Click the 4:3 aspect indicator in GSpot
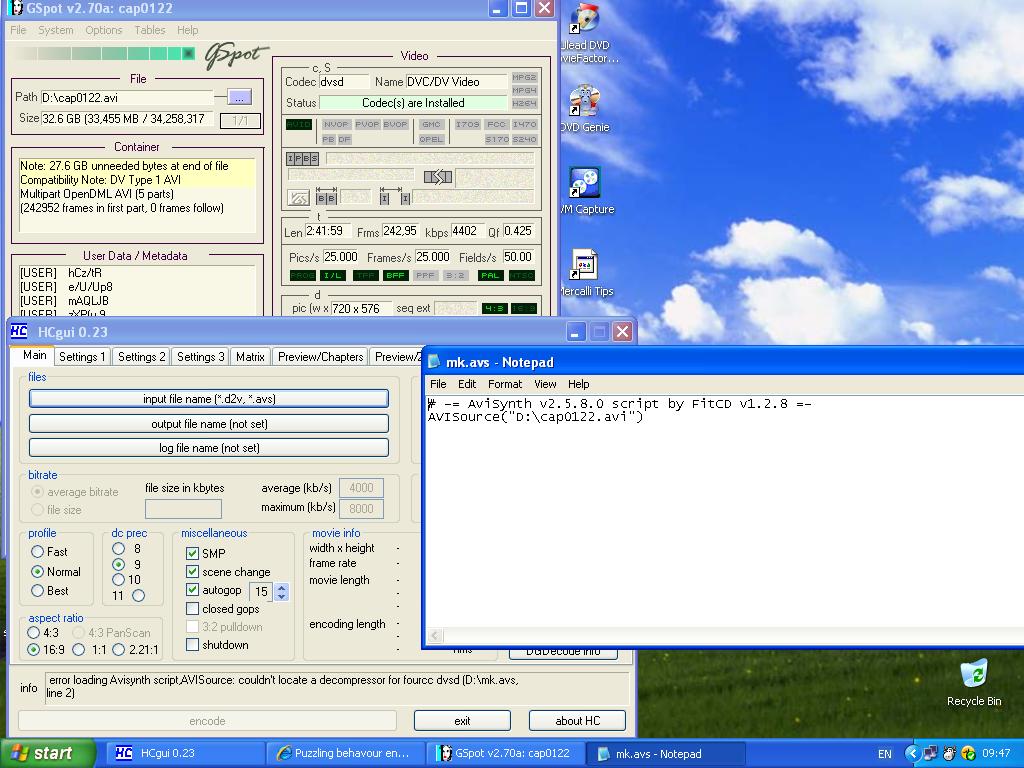 pos(494,308)
